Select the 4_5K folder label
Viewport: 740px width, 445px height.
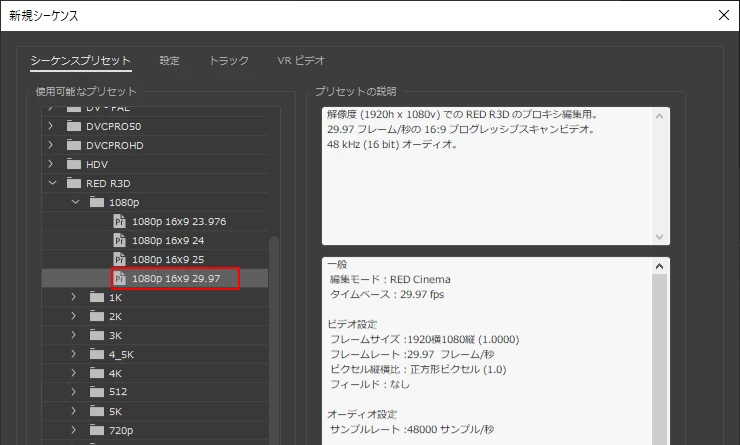pos(121,354)
